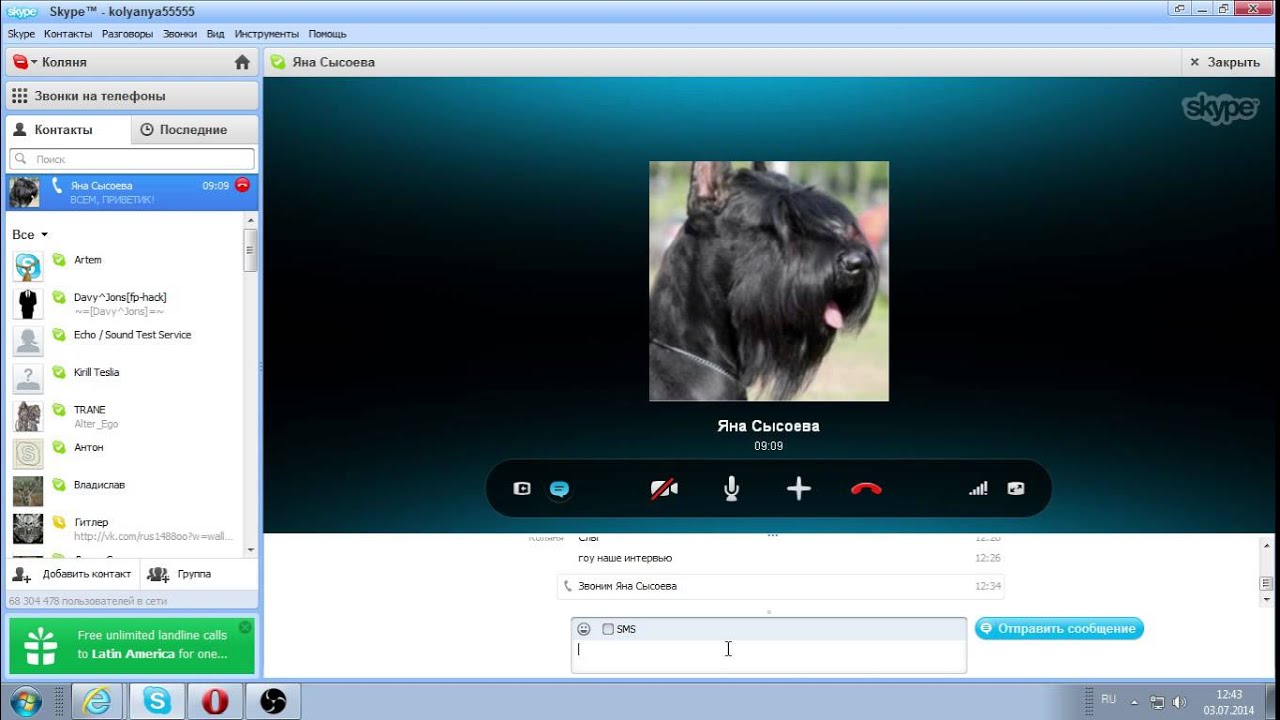Select contact TRANE

(125, 416)
